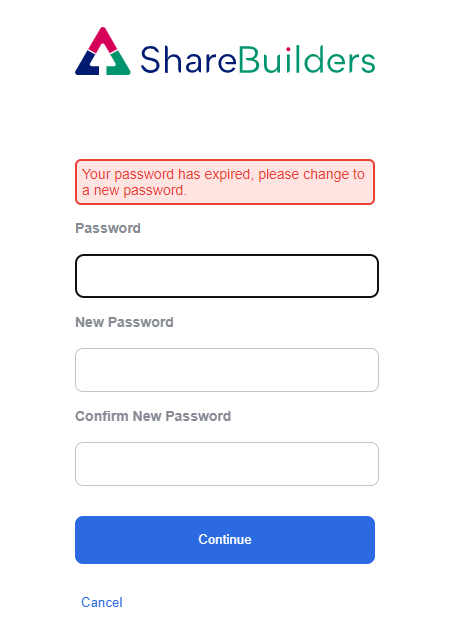Click the 'Confirm New Password' field label
456x631 pixels.
[x=153, y=416]
